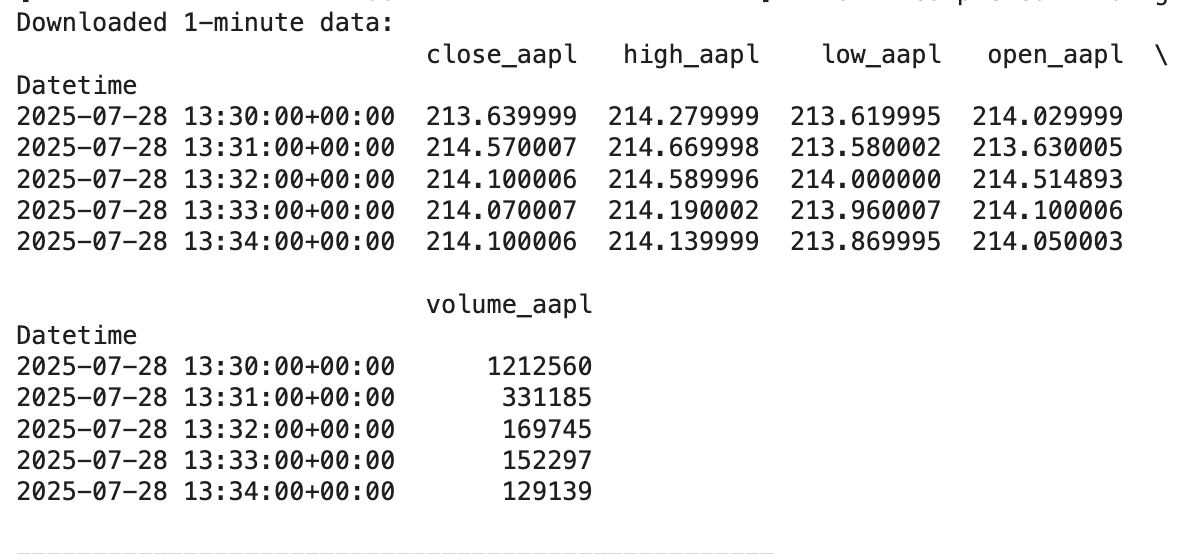
Task: Click the close_aapl column header
Action: 502,55
